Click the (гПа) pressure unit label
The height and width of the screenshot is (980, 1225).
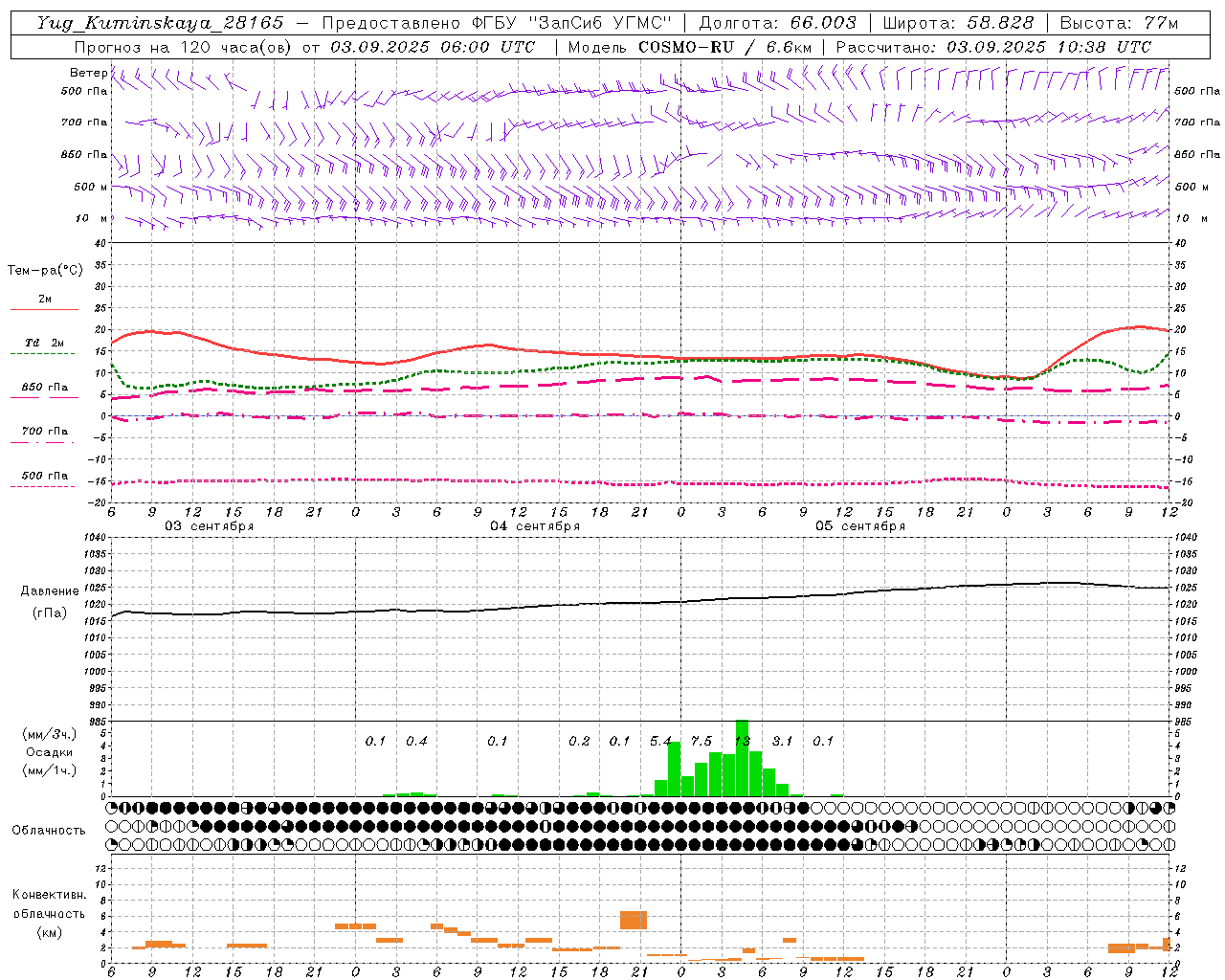[x=50, y=613]
